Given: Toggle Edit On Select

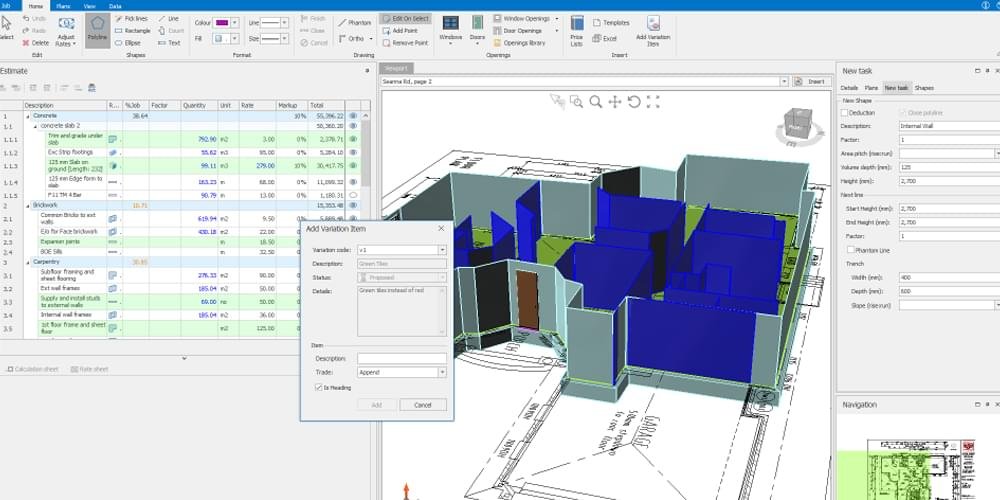Looking at the screenshot, I should [405, 18].
